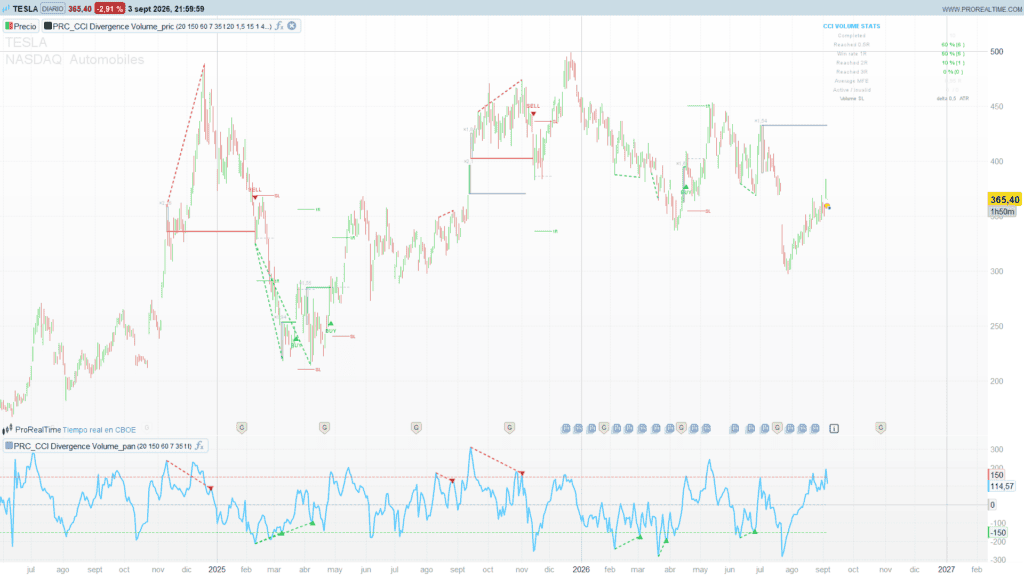This screenshot has height=576, width=1024.
Task: Click the 1h50m countdown label
Action: click(x=1002, y=212)
